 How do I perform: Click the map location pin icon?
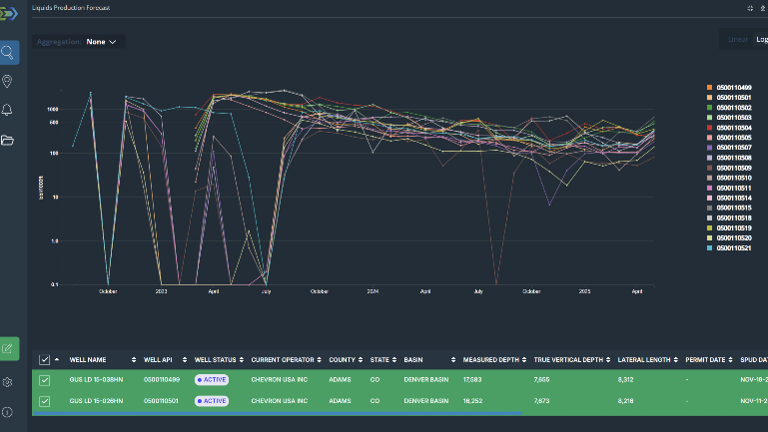(8, 81)
